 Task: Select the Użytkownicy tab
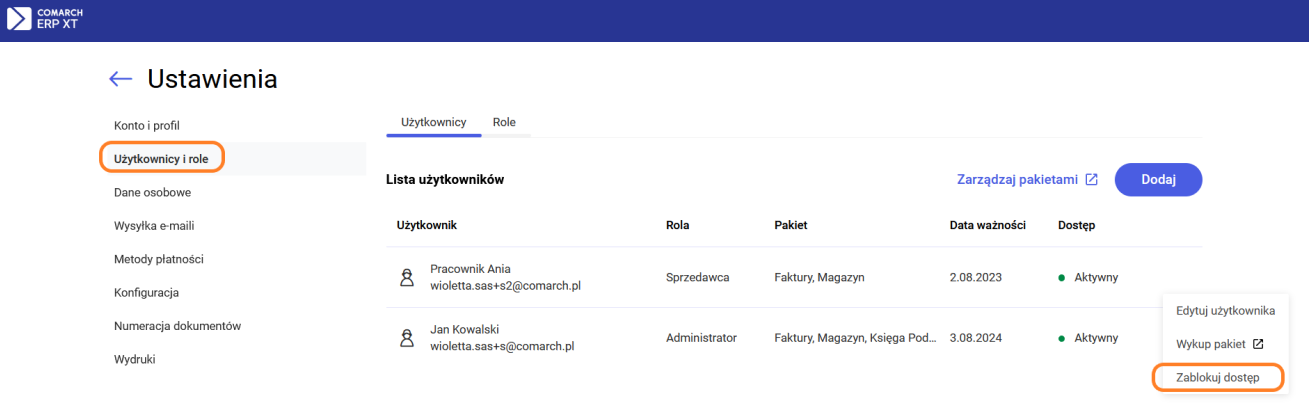tap(433, 122)
